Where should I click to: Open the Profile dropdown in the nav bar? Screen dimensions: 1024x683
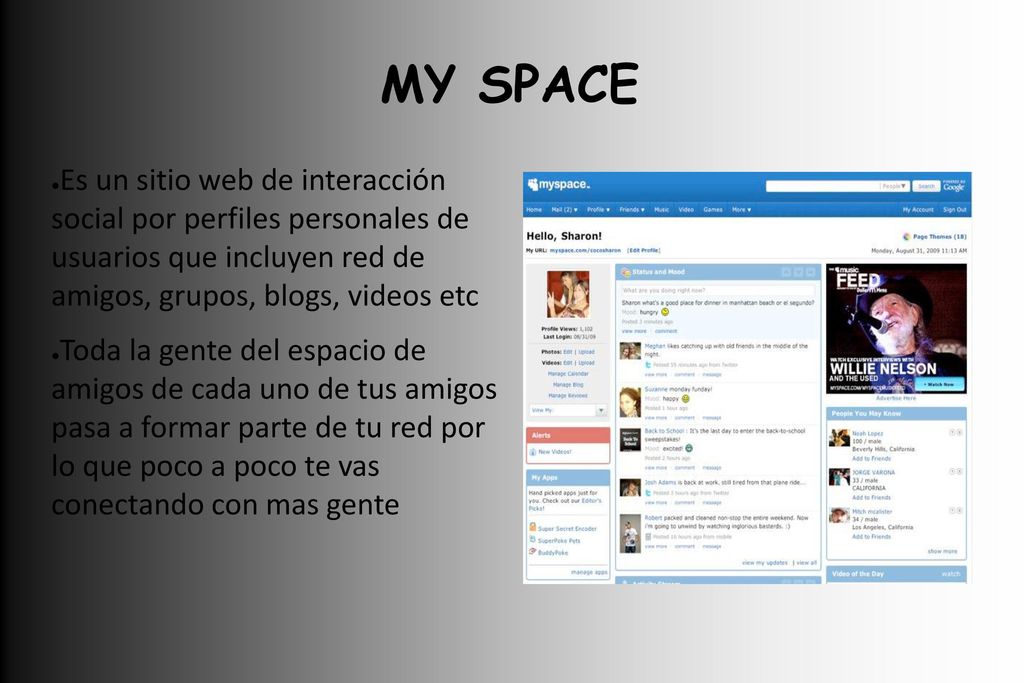[x=598, y=210]
